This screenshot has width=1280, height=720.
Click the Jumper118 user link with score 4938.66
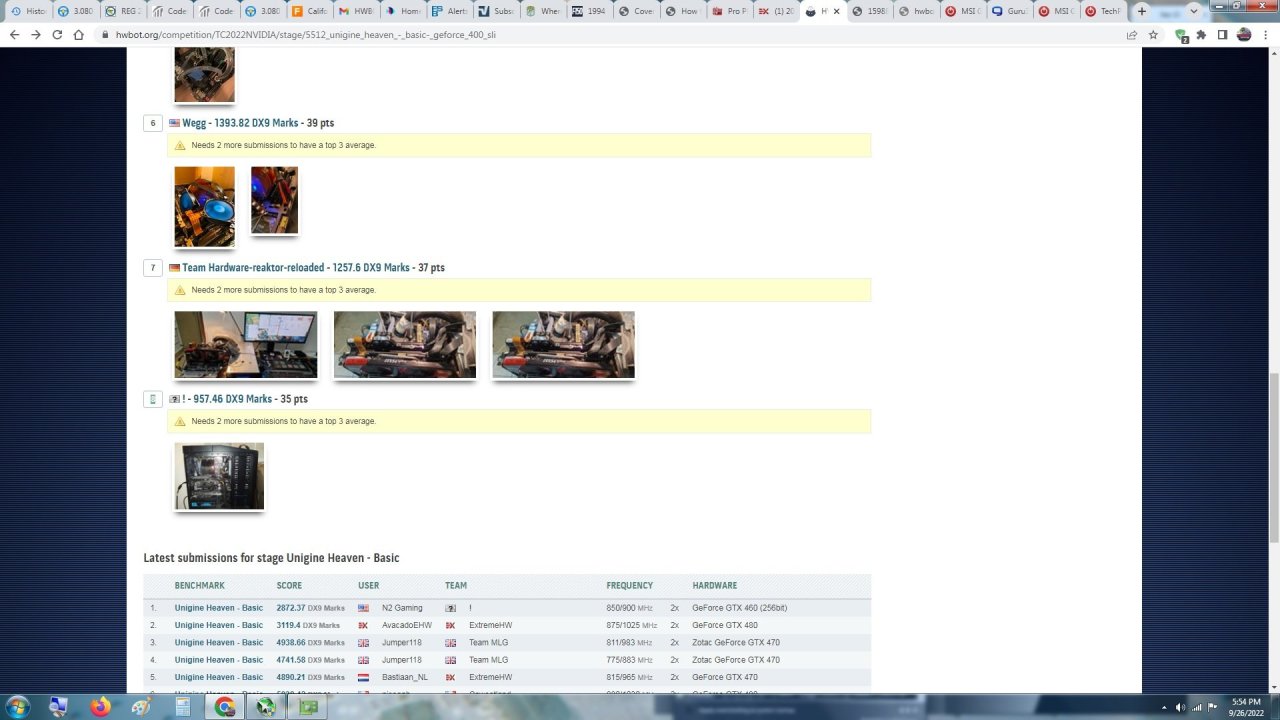[402, 643]
